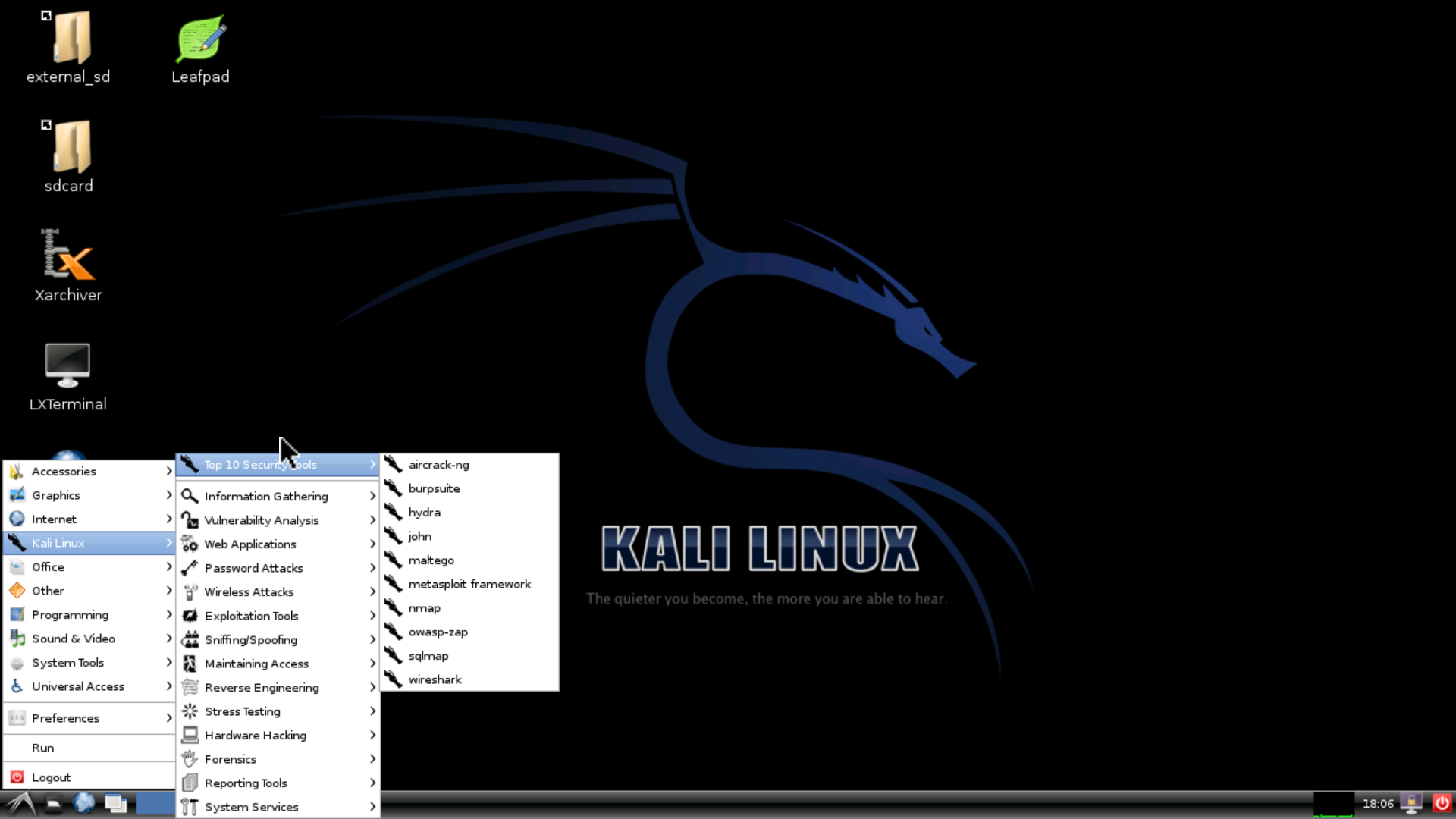This screenshot has height=819, width=1456.
Task: Launch maltego from the submenu
Action: pyautogui.click(x=469, y=560)
